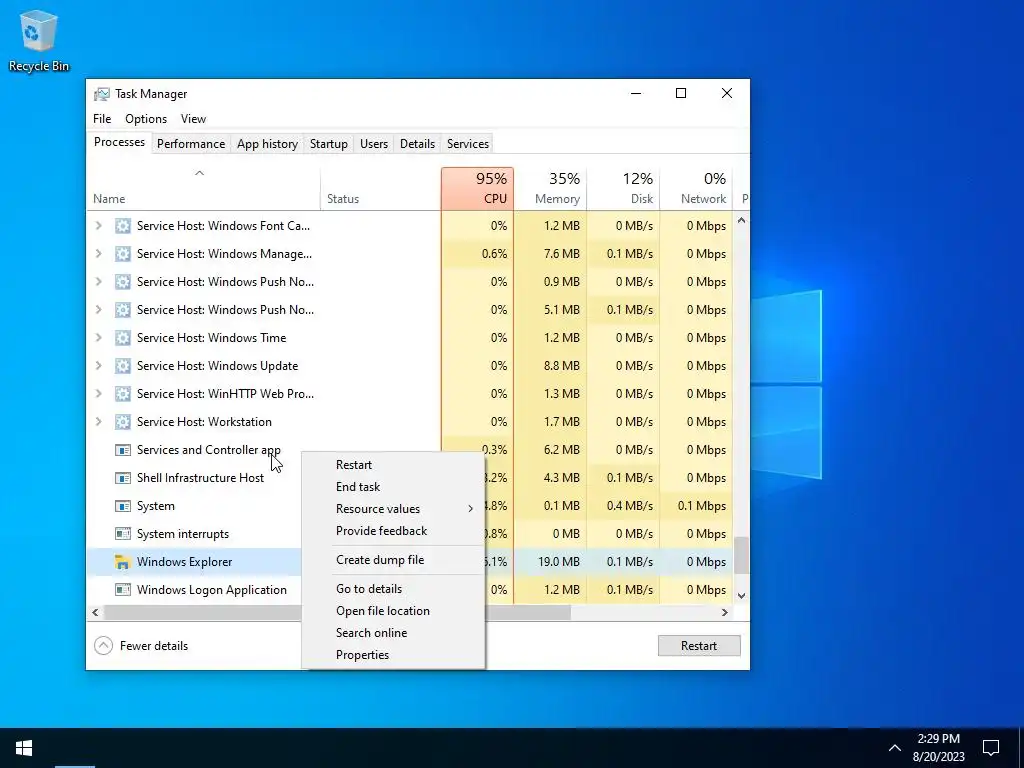The height and width of the screenshot is (768, 1024).
Task: Click the Windows Logon Application icon
Action: pyautogui.click(x=123, y=590)
